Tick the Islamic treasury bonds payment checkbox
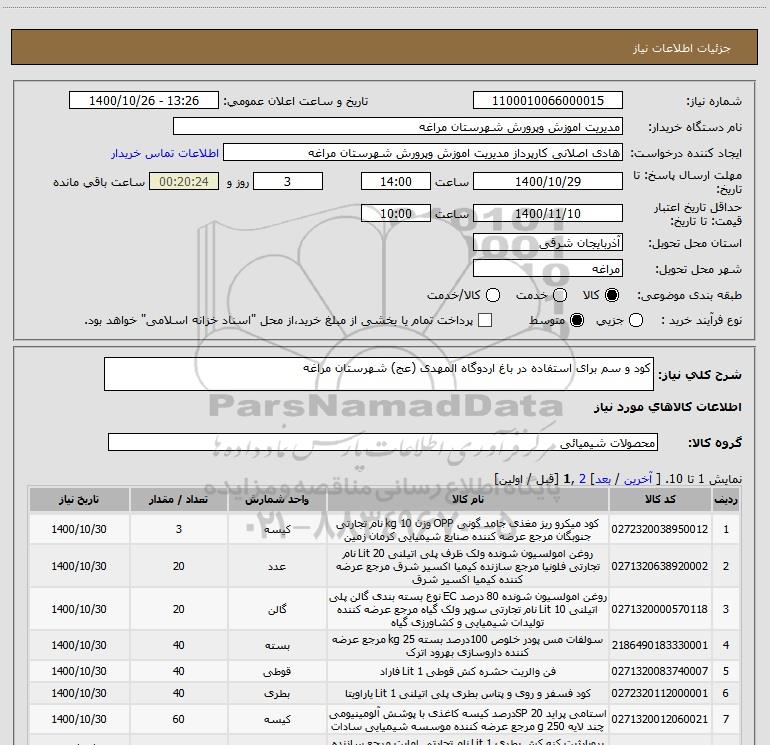770x745 pixels. point(485,321)
